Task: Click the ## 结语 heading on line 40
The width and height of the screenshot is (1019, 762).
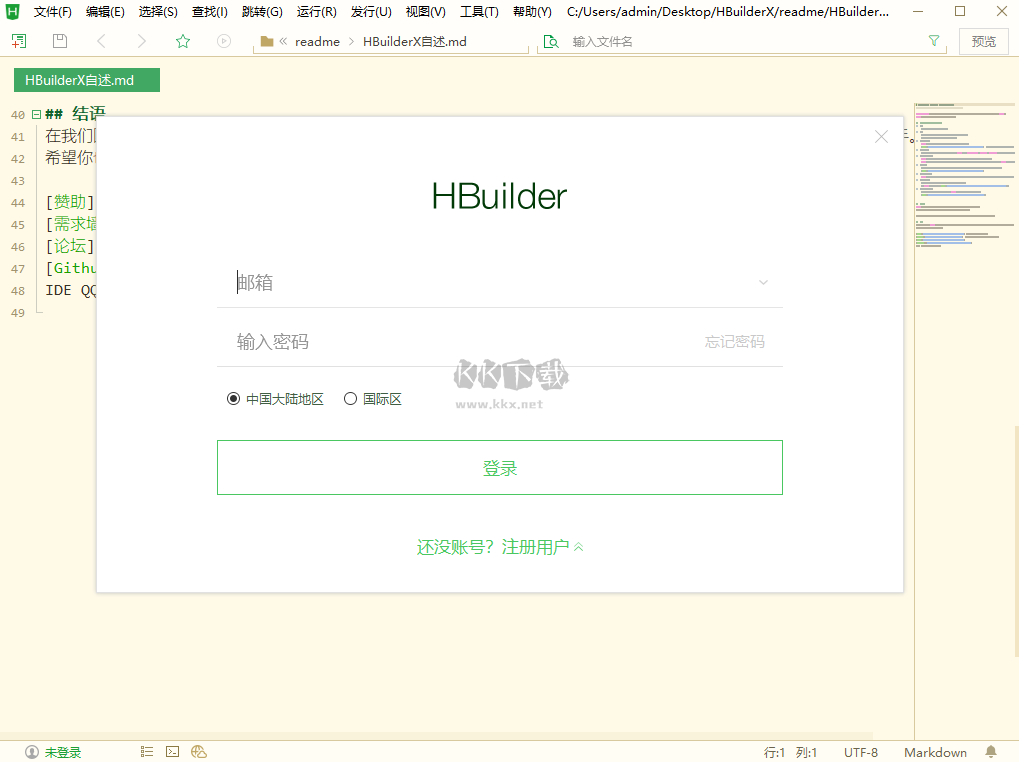Action: point(75,114)
